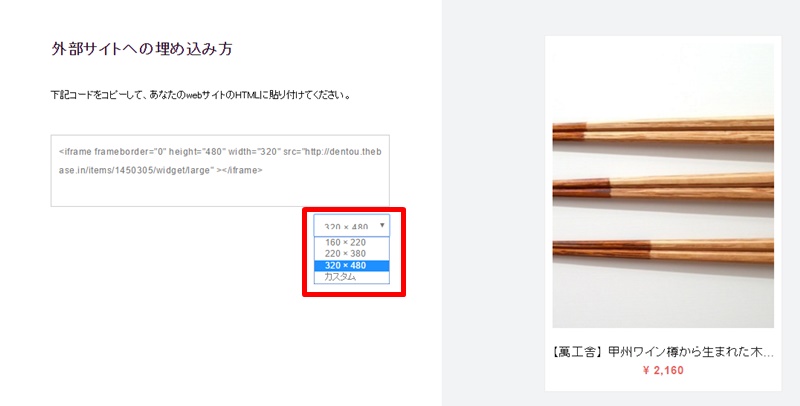Click the white card margin below the price
This screenshot has height=406, width=800.
click(663, 385)
